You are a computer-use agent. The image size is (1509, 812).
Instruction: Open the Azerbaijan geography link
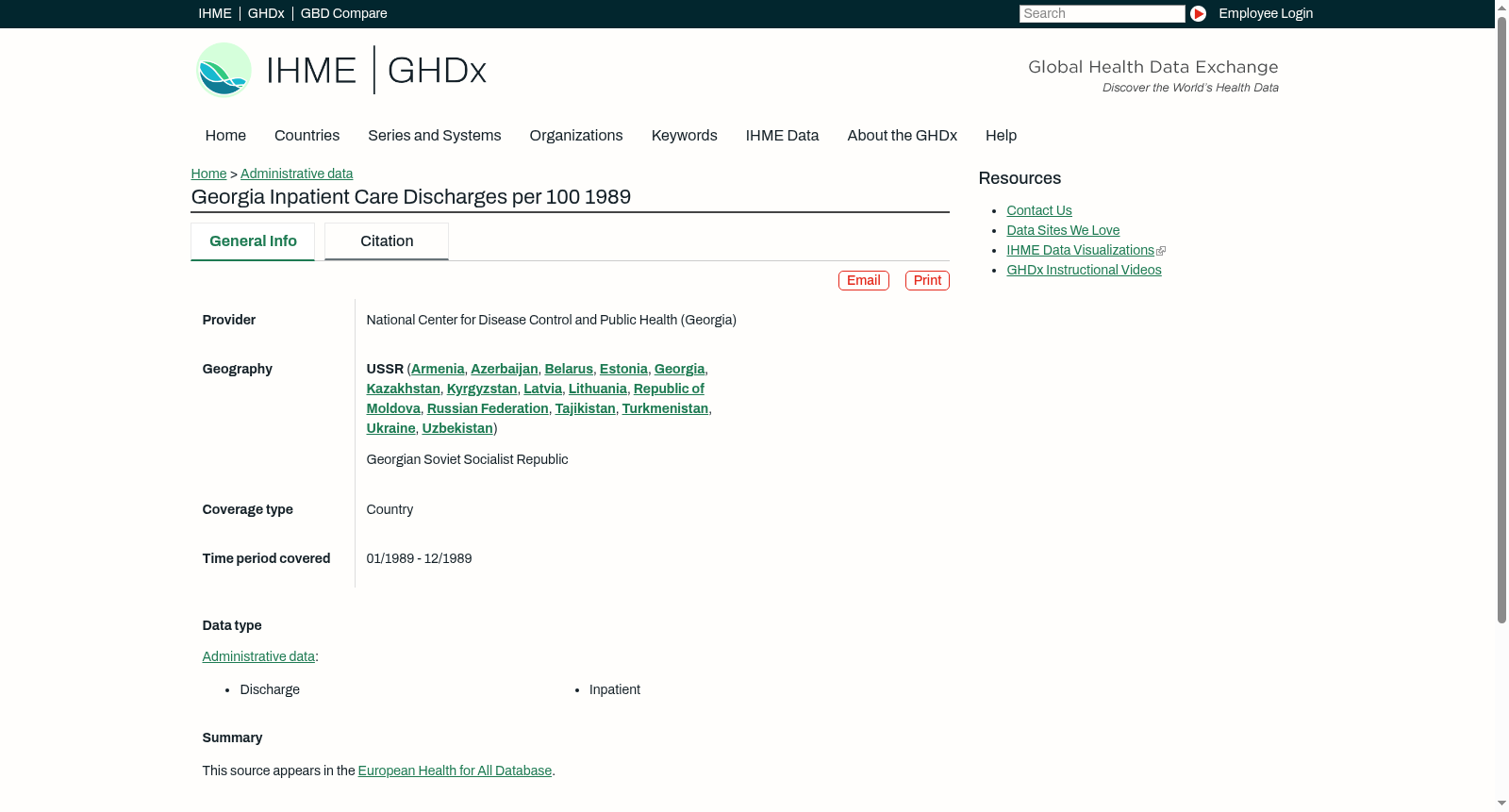click(505, 370)
